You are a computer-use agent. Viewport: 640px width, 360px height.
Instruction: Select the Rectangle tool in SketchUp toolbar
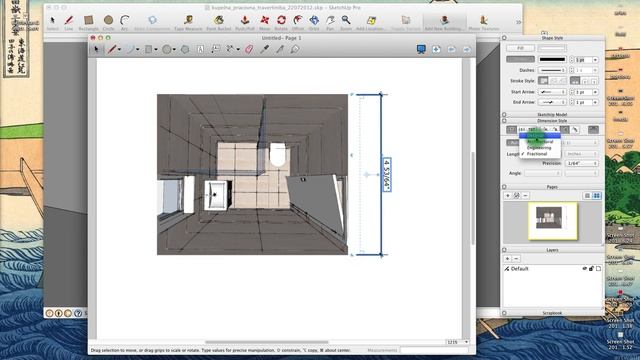click(x=89, y=22)
